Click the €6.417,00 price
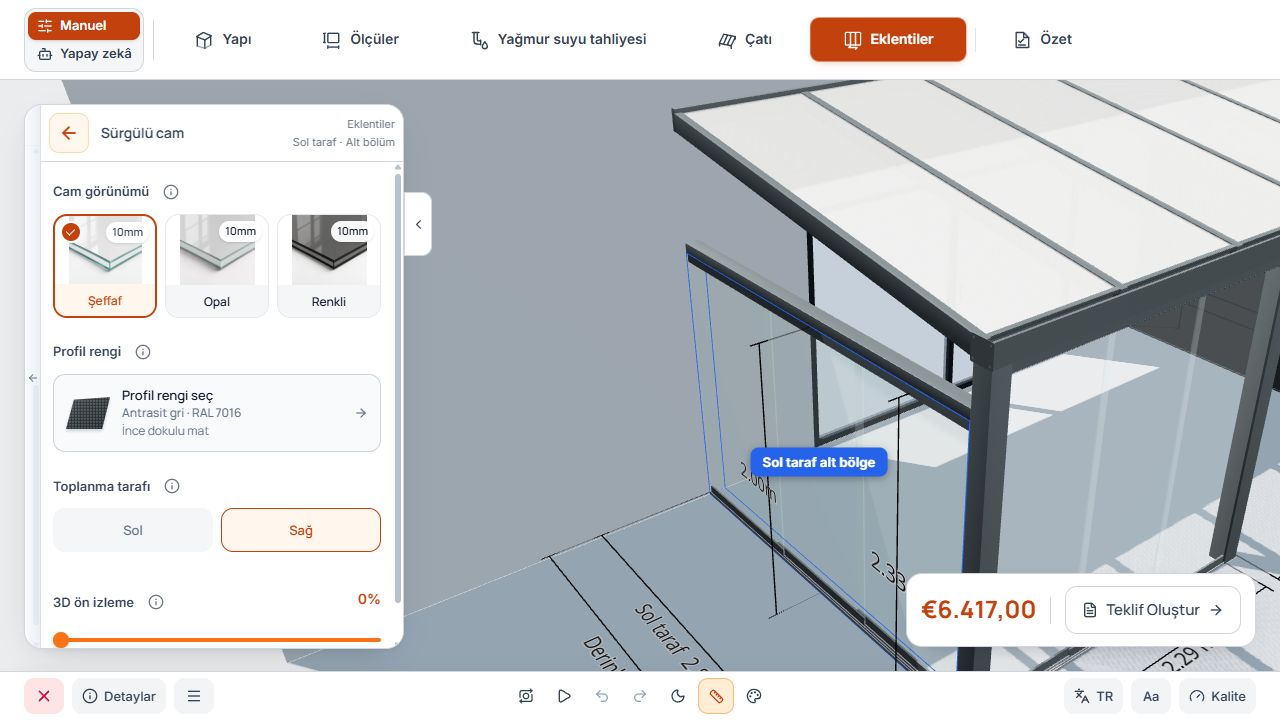The width and height of the screenshot is (1280, 720). [978, 610]
